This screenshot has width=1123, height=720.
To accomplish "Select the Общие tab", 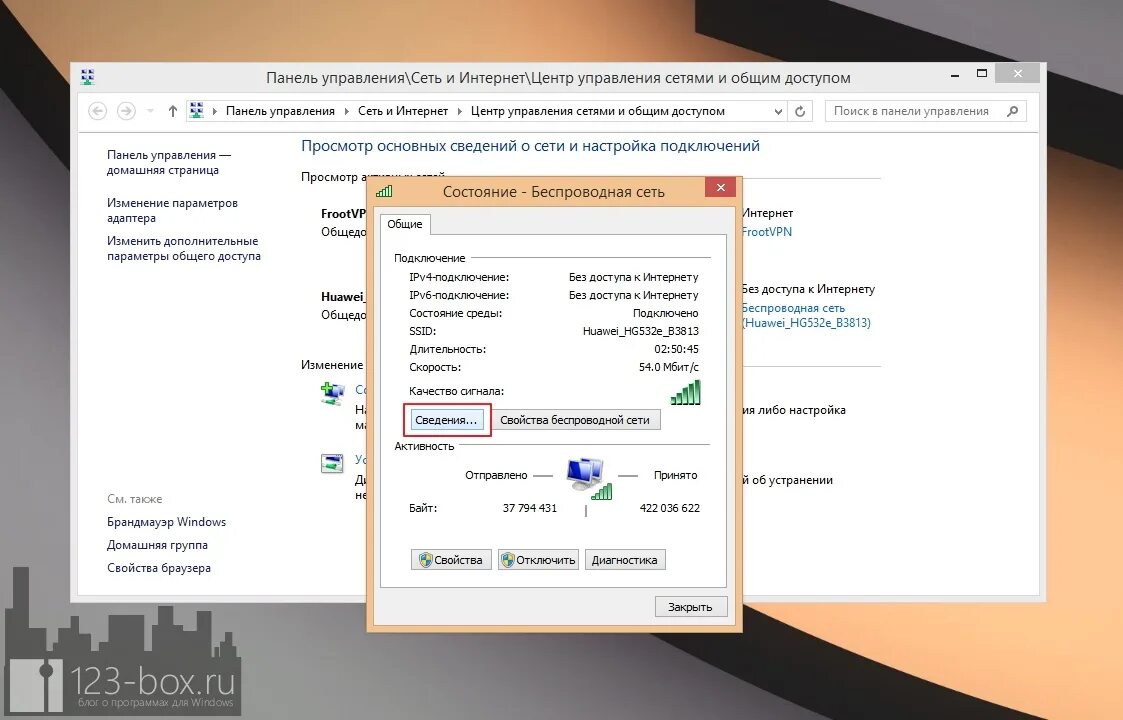I will (x=405, y=224).
